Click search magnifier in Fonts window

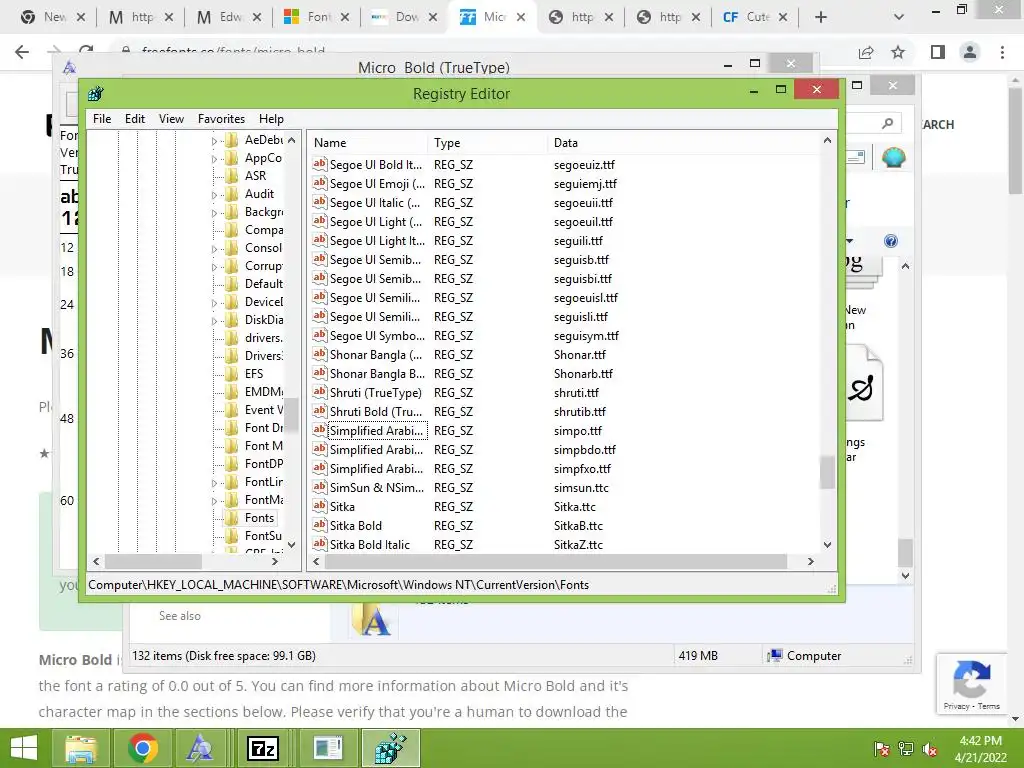point(887,123)
